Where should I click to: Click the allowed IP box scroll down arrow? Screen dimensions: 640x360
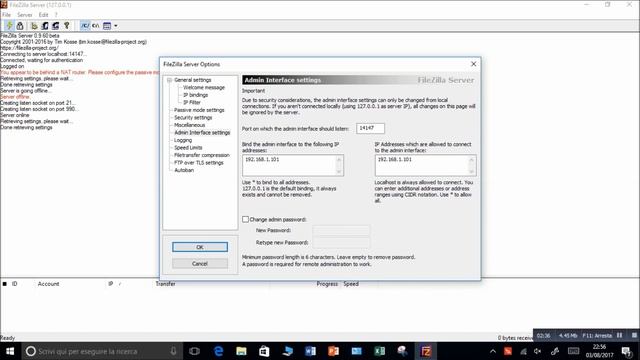point(472,172)
